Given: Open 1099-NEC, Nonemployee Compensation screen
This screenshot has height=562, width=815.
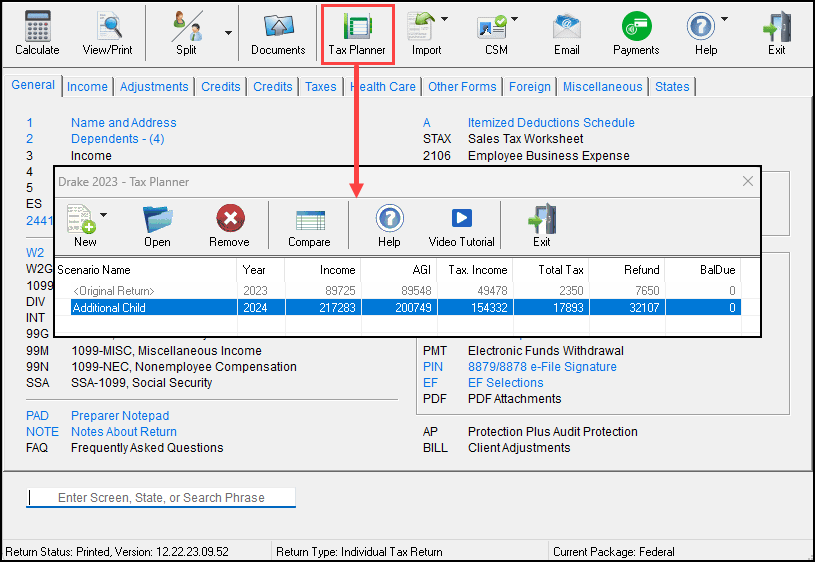Looking at the screenshot, I should [x=184, y=367].
